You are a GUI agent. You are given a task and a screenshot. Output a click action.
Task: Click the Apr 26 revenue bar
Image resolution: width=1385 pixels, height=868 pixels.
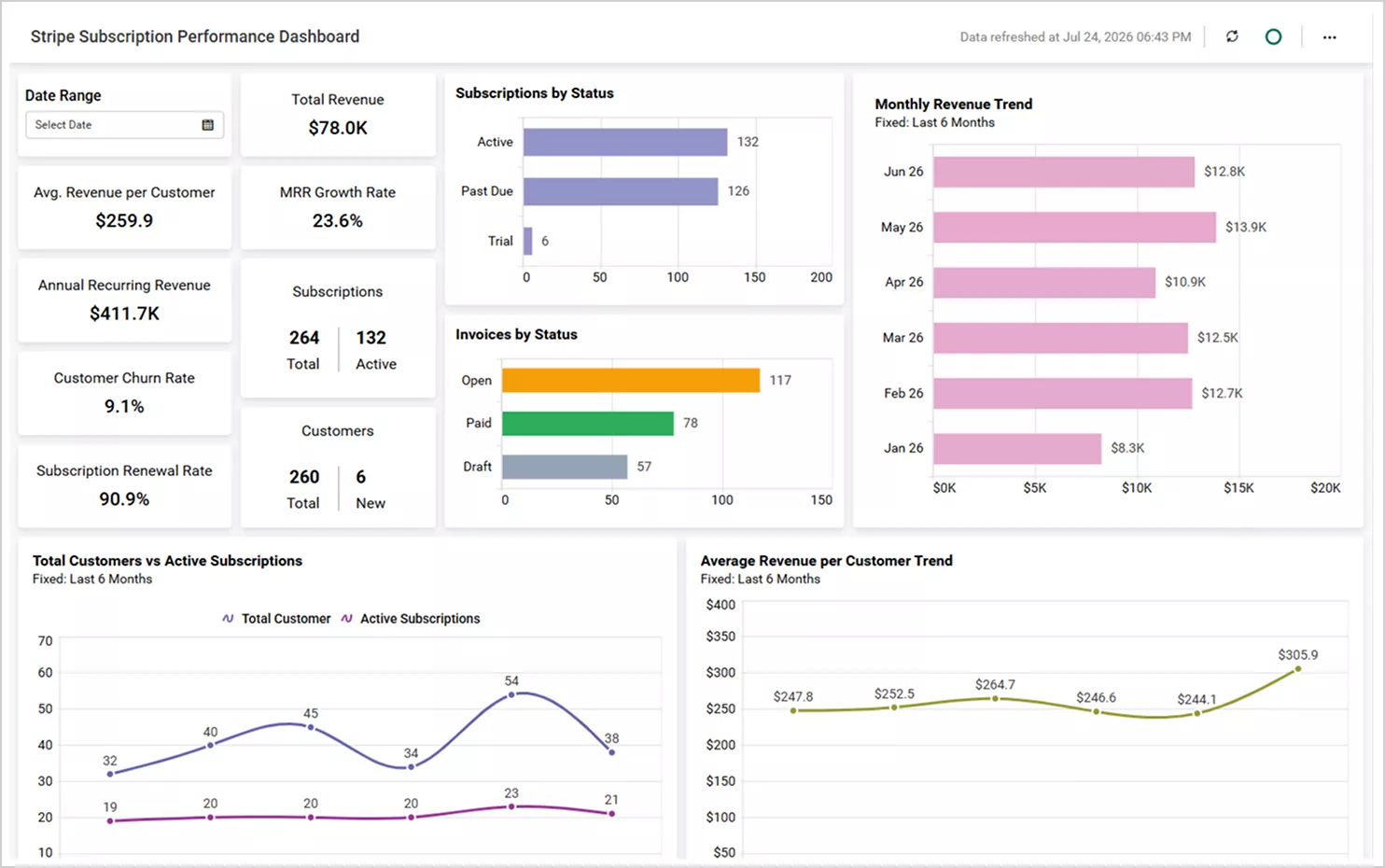tap(1044, 282)
